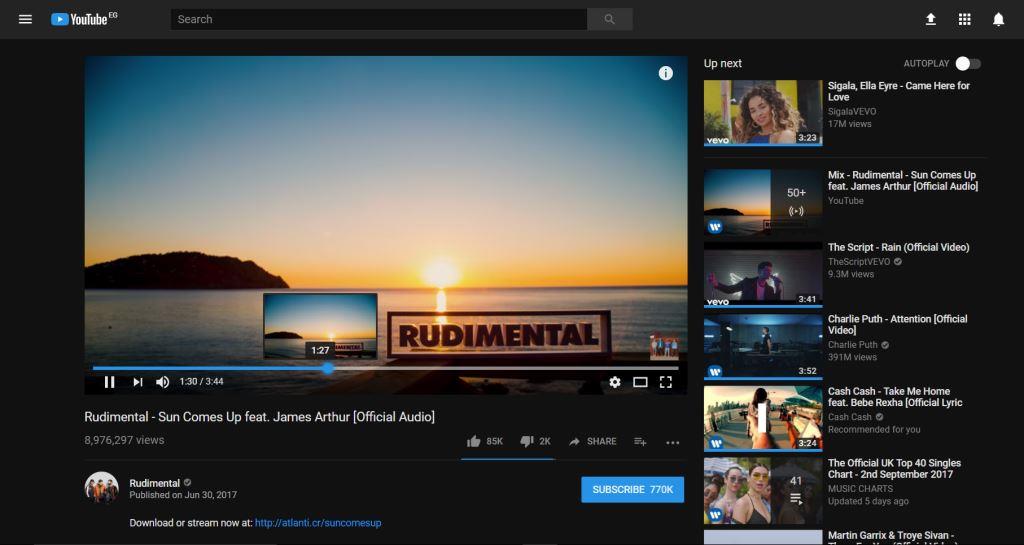Click the 8,976,297 views count
The height and width of the screenshot is (545, 1024).
point(124,440)
